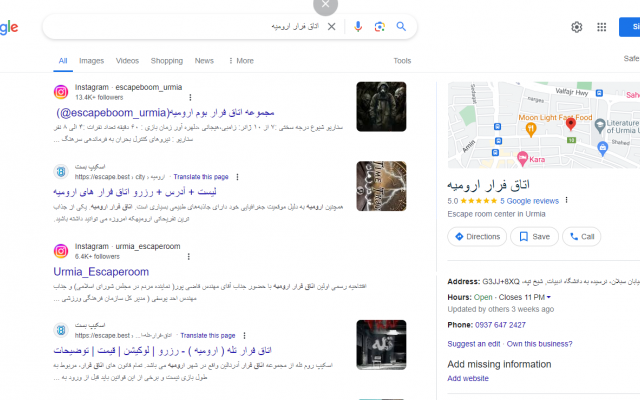Expand the More search categories menu
The image size is (640, 400).
tap(241, 61)
